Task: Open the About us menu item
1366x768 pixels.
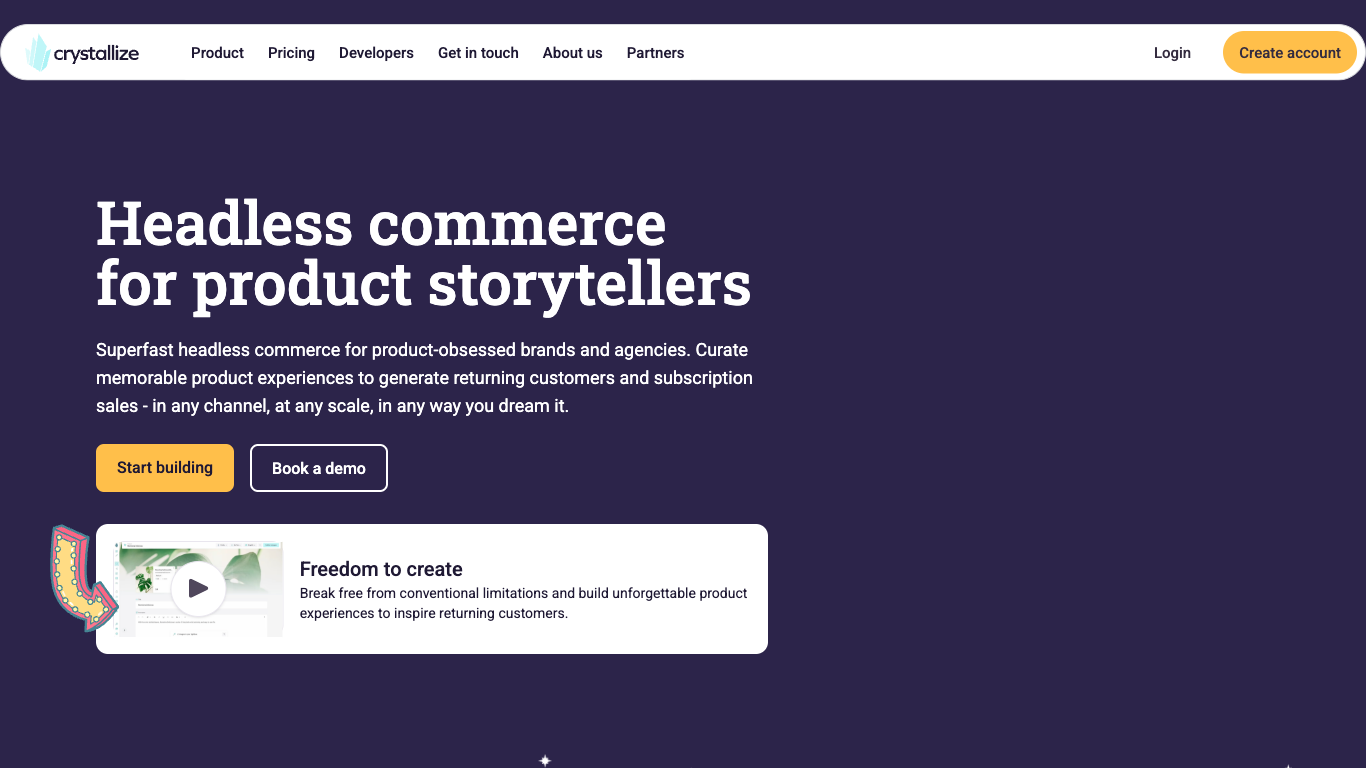Action: 572,53
